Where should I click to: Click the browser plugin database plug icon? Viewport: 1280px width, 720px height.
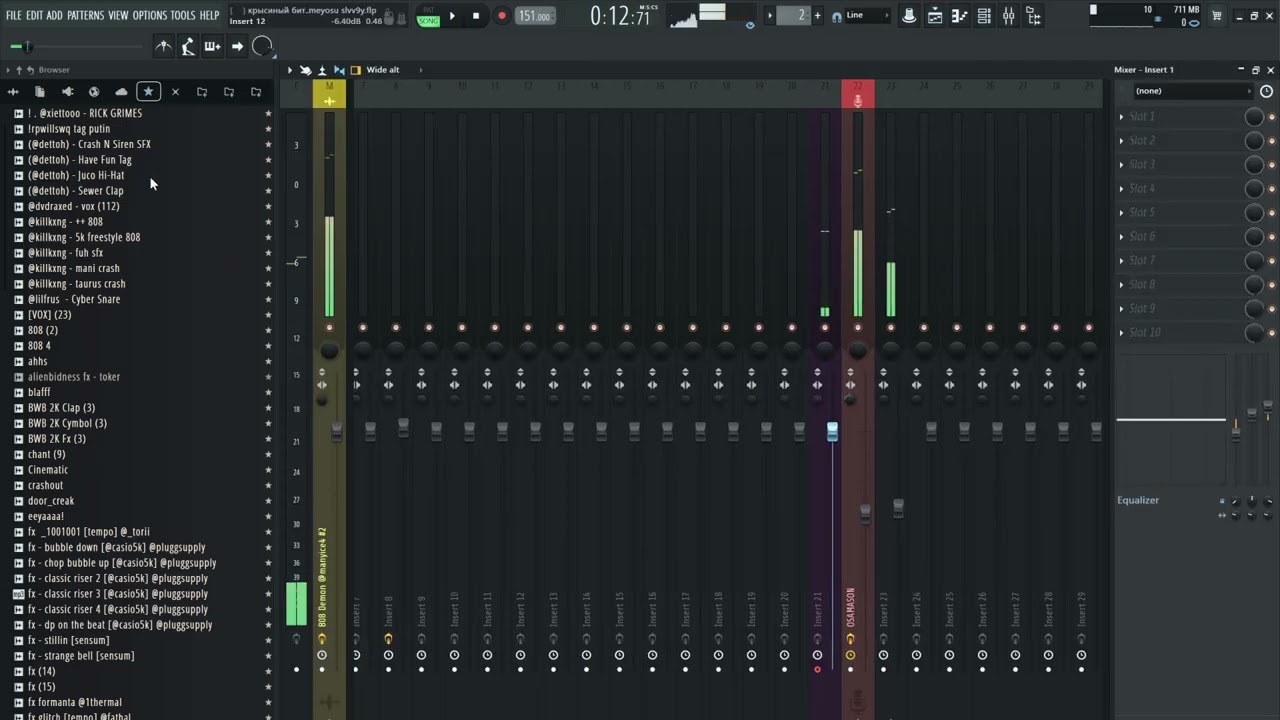point(67,92)
